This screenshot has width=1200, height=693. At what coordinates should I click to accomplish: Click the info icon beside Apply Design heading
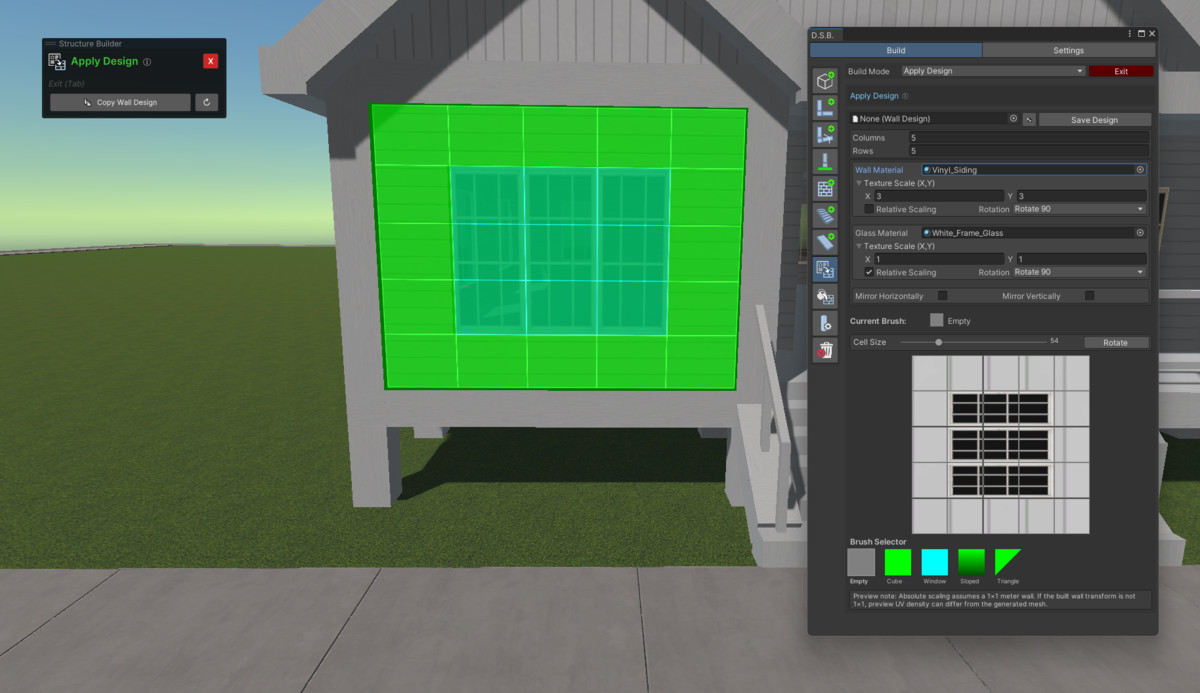906,96
